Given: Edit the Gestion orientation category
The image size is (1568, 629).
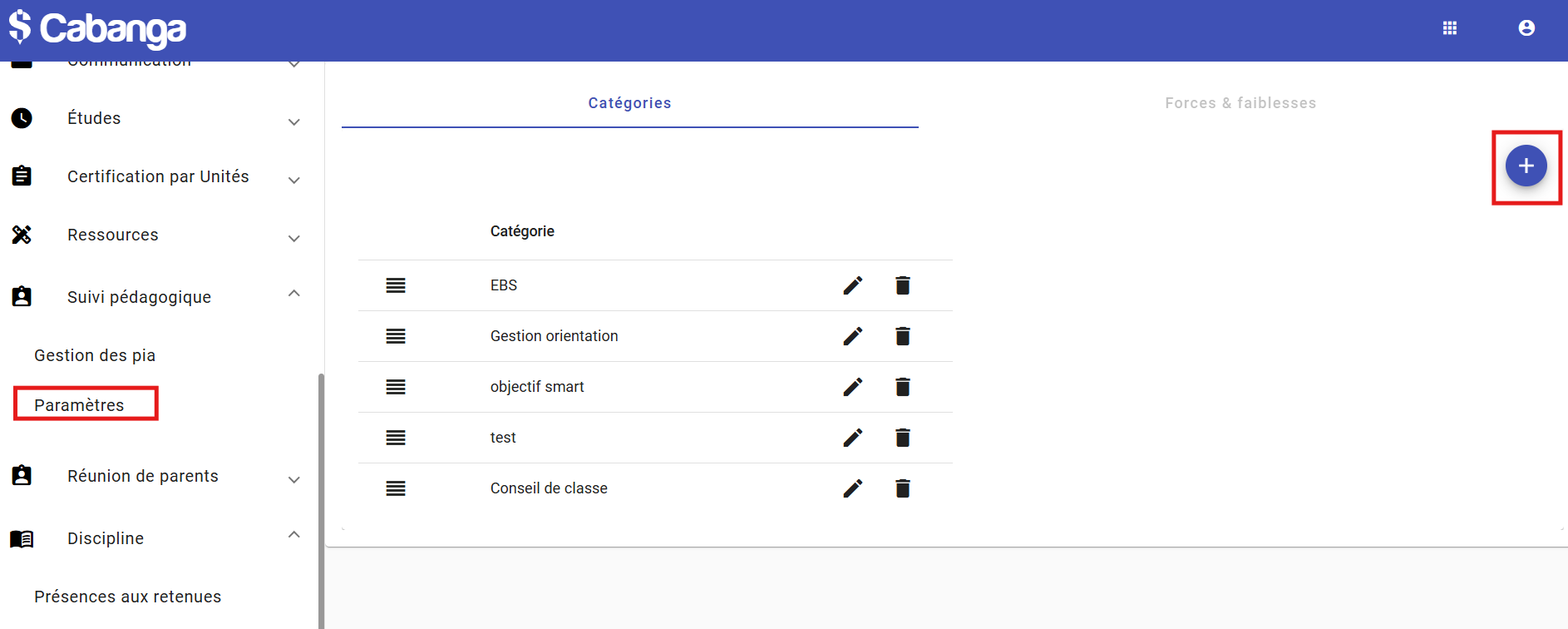Looking at the screenshot, I should 853,336.
